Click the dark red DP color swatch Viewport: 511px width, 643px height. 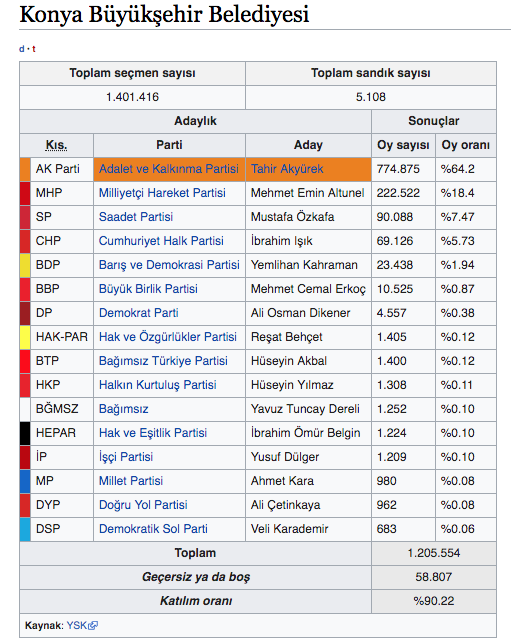25,313
